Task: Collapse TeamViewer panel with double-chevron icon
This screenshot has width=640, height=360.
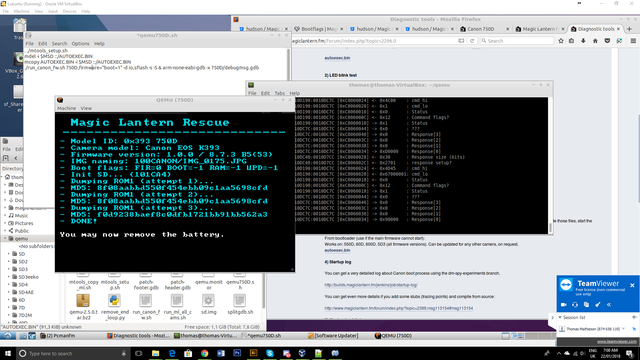Action: (609, 304)
